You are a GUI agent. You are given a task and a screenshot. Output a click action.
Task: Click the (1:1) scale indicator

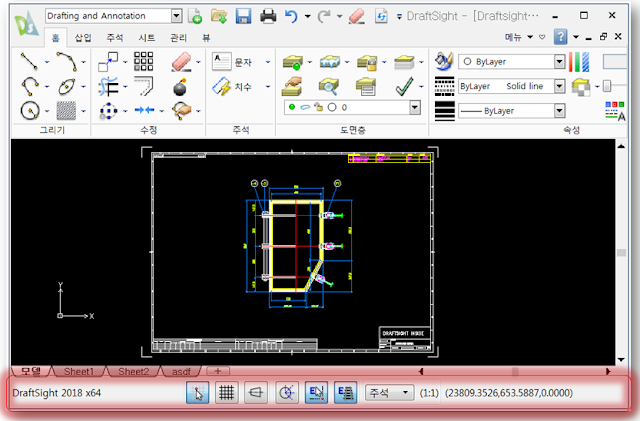429,393
